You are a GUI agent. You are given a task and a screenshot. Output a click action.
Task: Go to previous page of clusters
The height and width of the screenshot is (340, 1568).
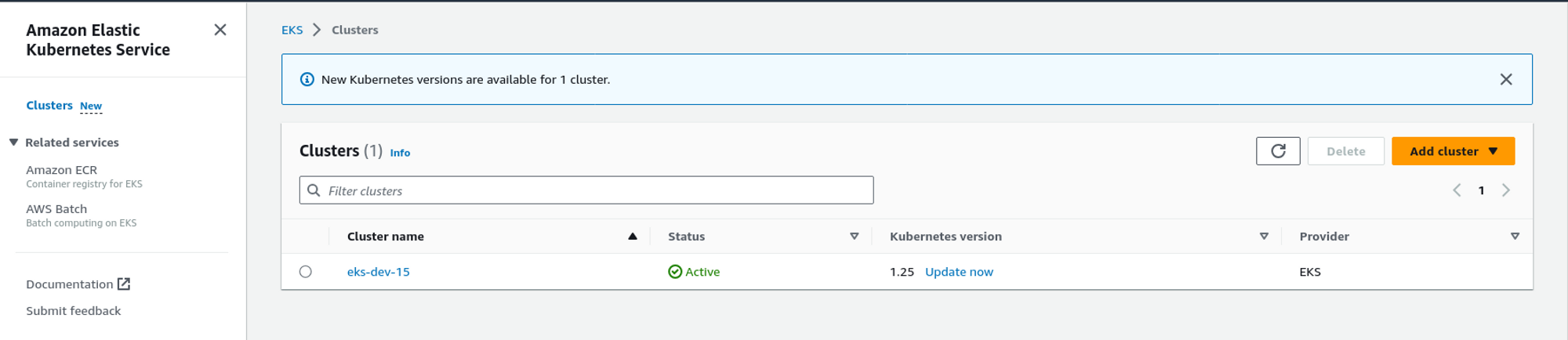click(x=1457, y=190)
